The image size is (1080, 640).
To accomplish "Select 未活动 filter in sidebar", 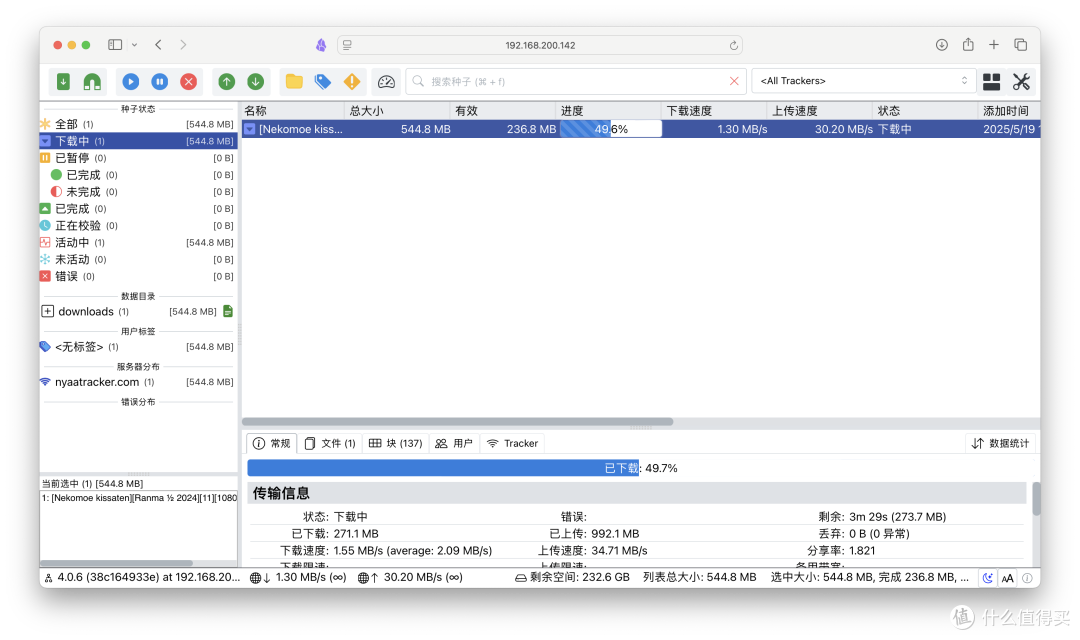I will coord(138,259).
